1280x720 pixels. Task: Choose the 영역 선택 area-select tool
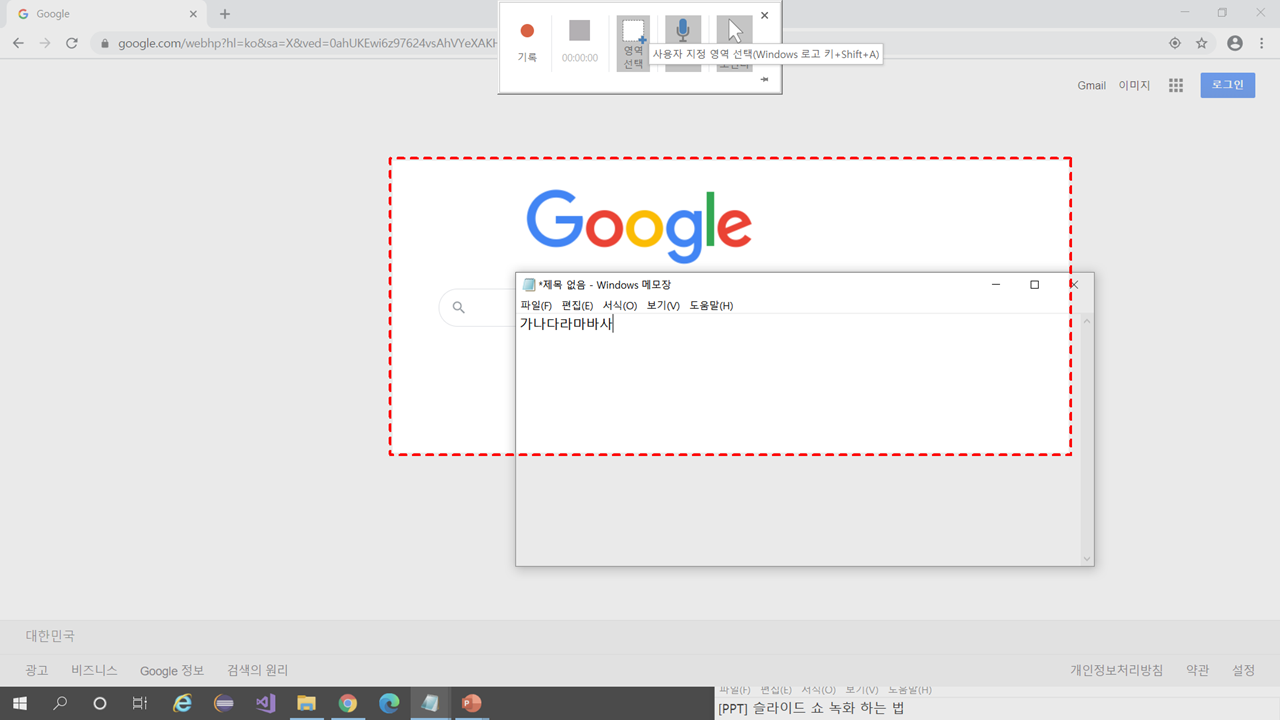[633, 42]
